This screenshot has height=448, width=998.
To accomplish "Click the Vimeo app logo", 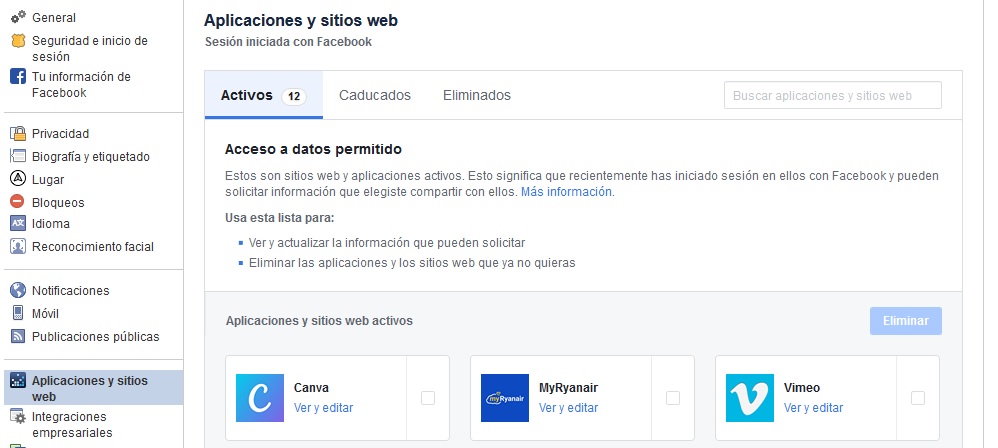I will tap(750, 398).
